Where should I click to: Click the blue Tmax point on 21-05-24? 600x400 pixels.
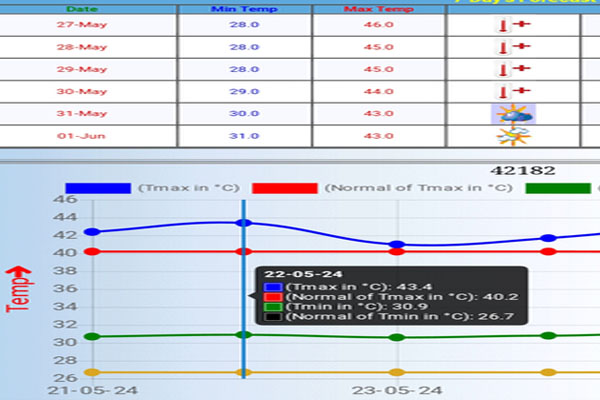92,232
